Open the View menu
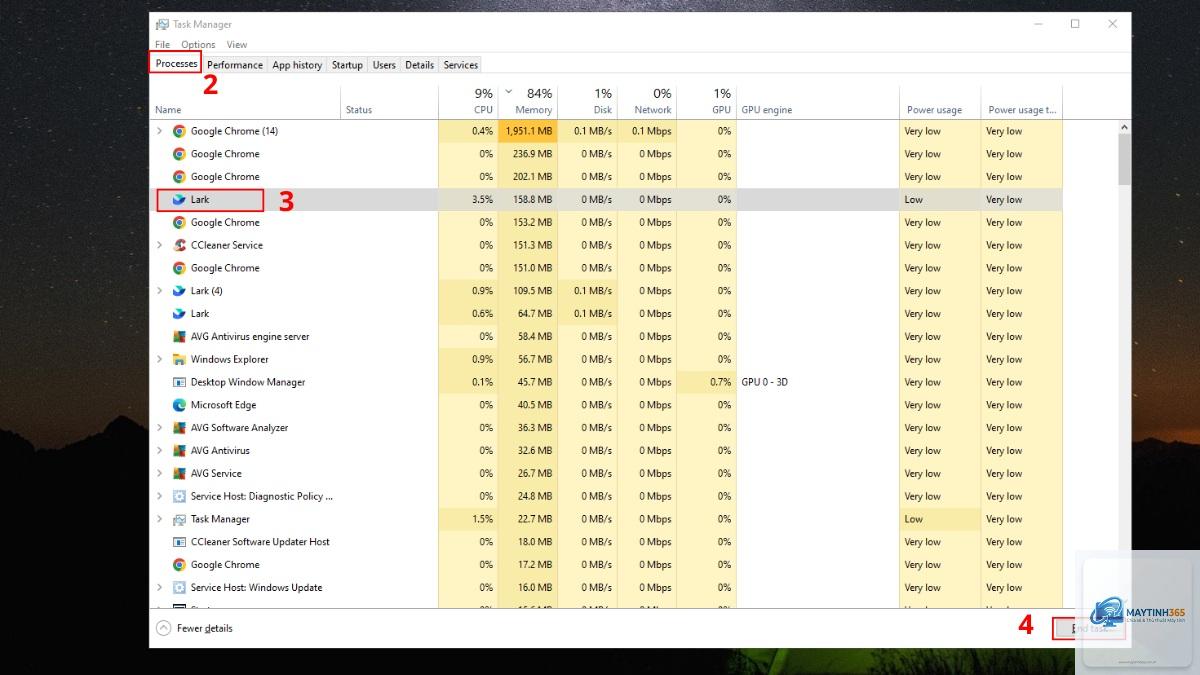The height and width of the screenshot is (675, 1200). click(x=236, y=44)
